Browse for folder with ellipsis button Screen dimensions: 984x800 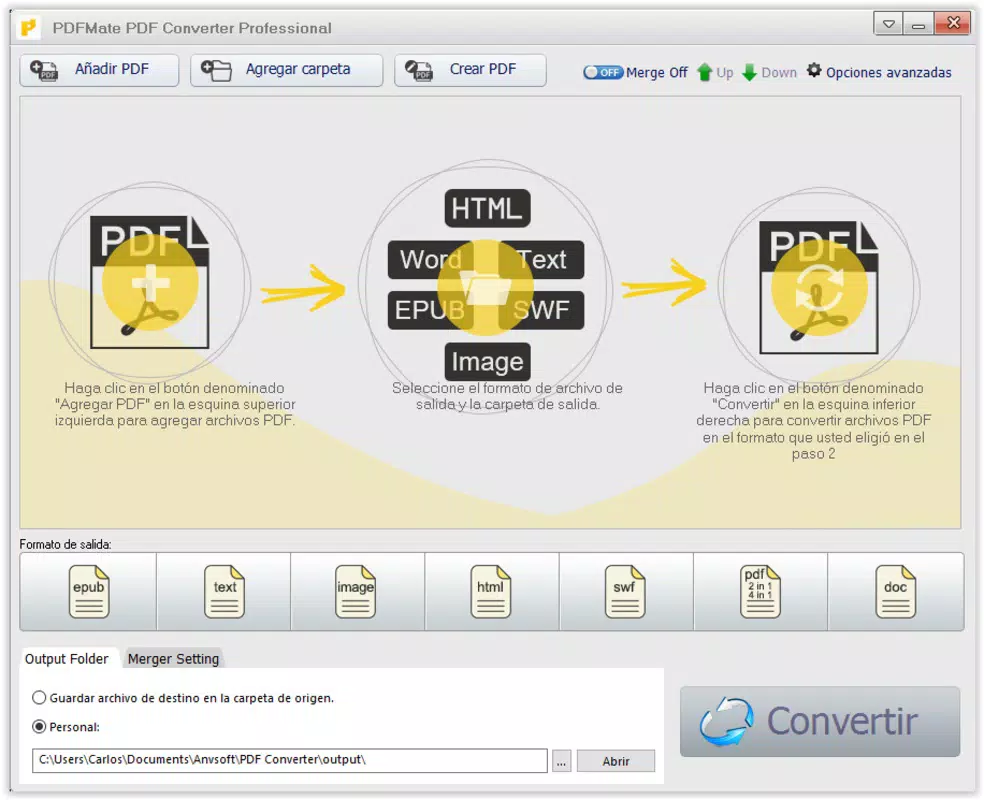(561, 761)
